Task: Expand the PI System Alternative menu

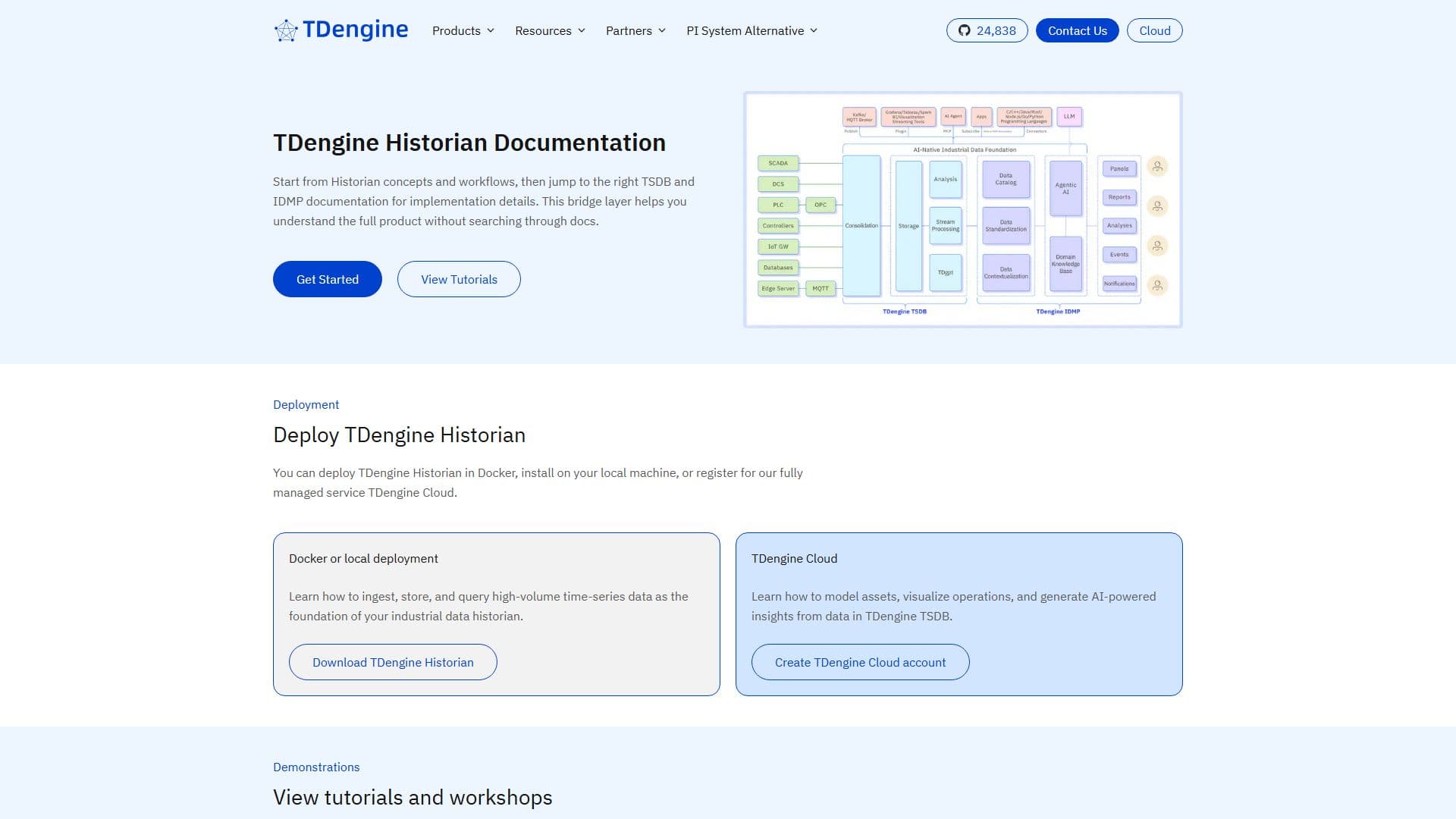Action: coord(752,30)
